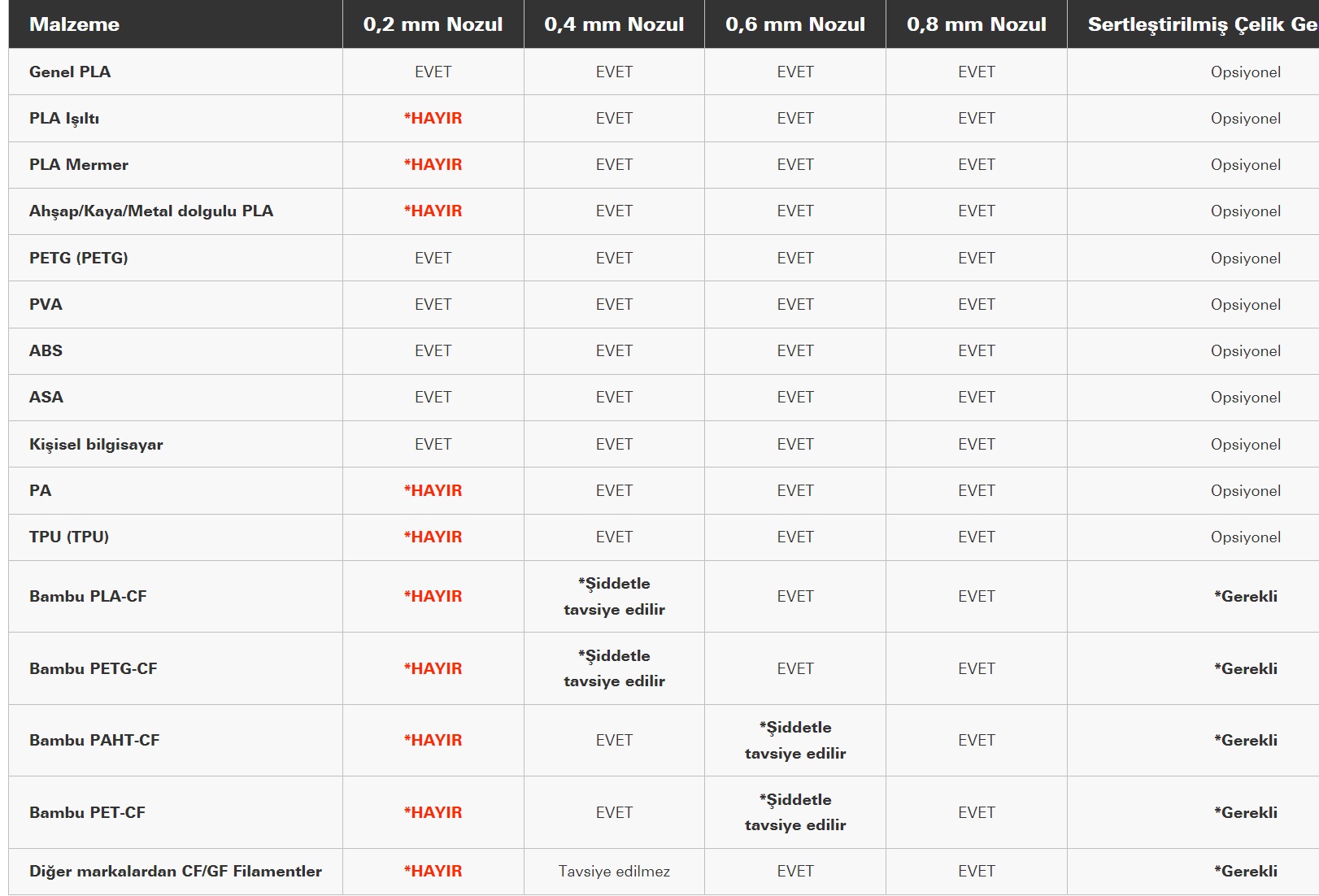The image size is (1319, 896).
Task: Click the PLA Mermer row label
Action: tap(79, 164)
